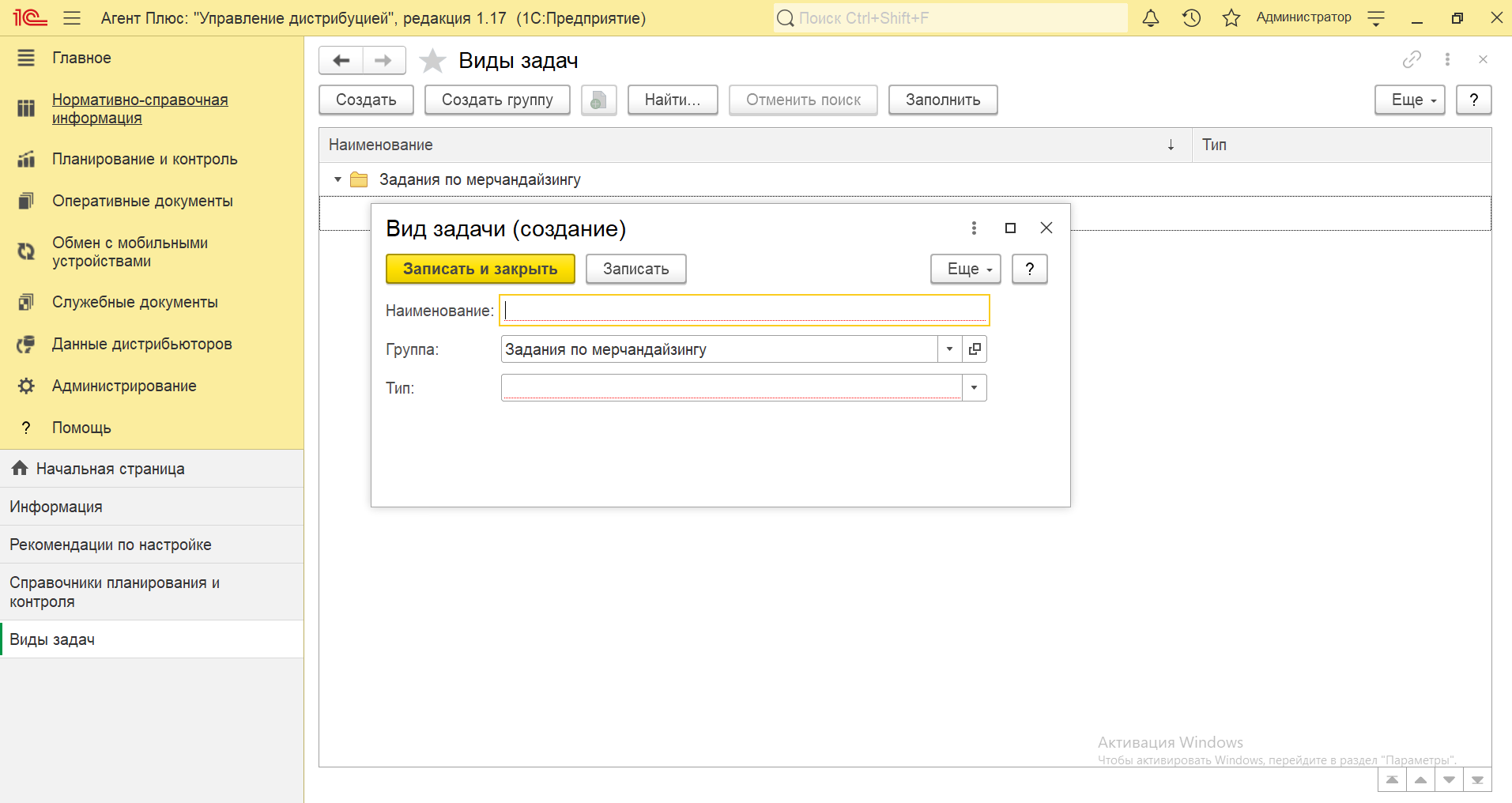Click into the Группа text field

click(719, 349)
